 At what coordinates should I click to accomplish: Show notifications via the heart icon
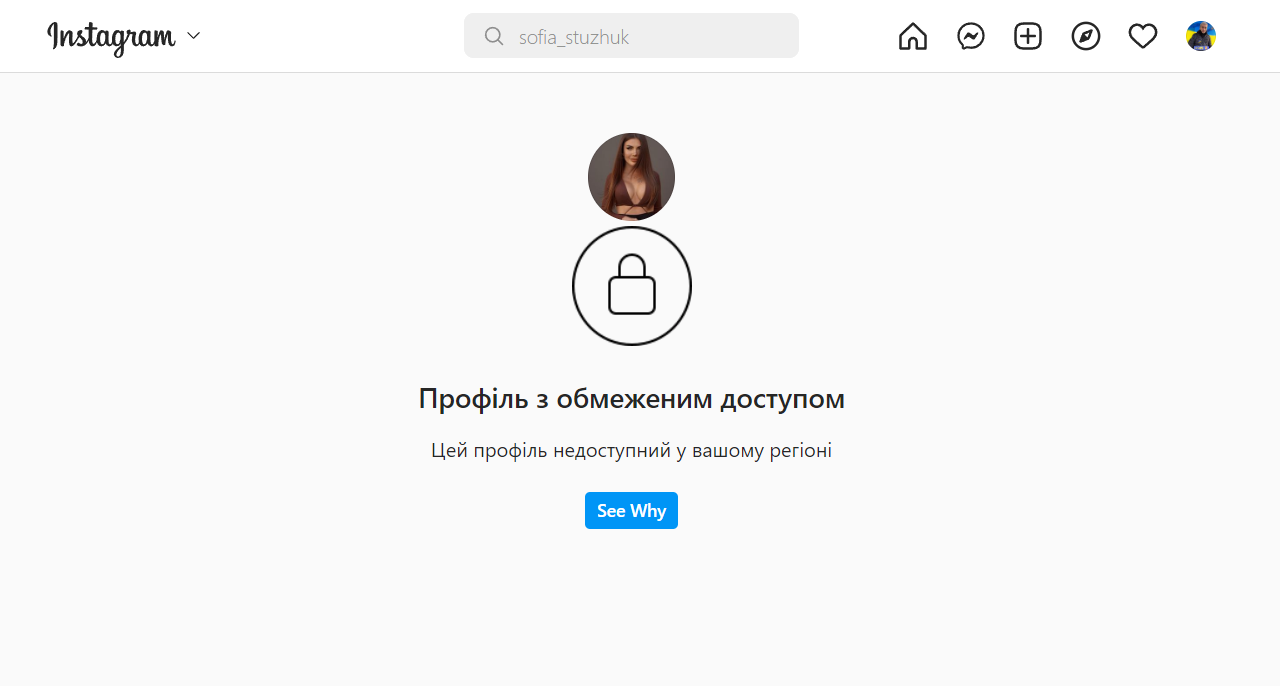click(1143, 36)
